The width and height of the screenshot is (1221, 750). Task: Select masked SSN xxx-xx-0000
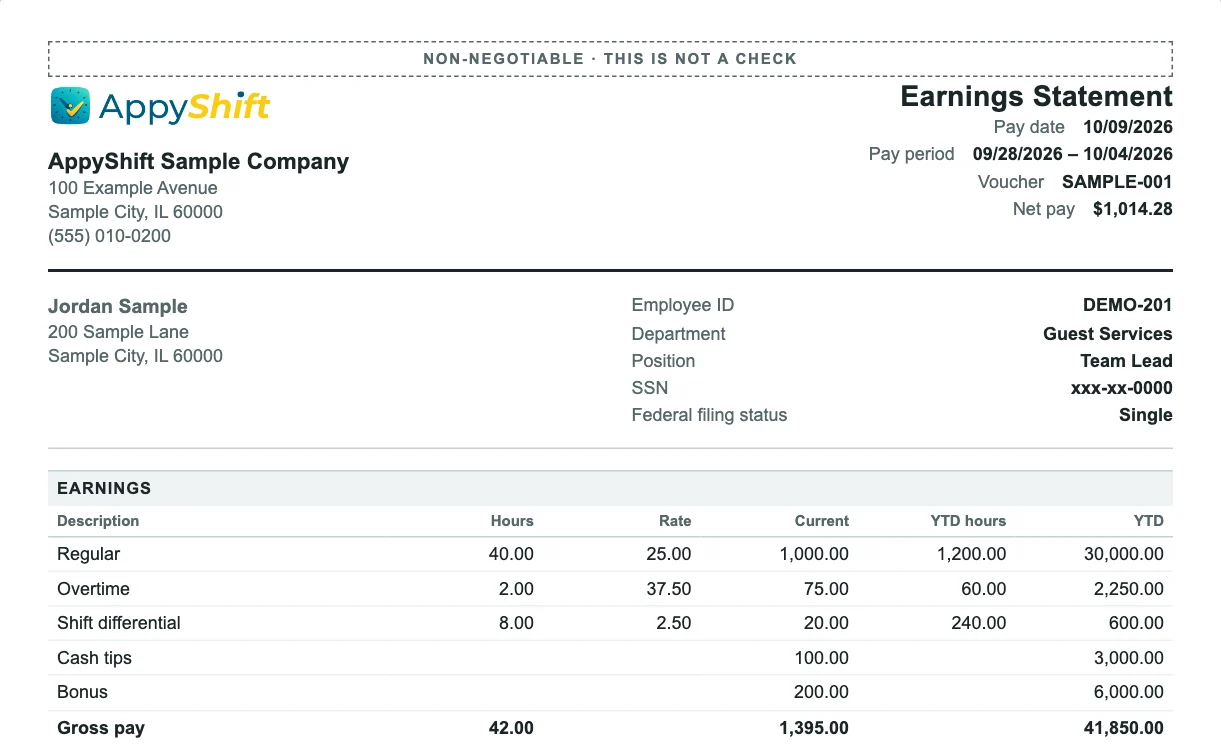1122,388
